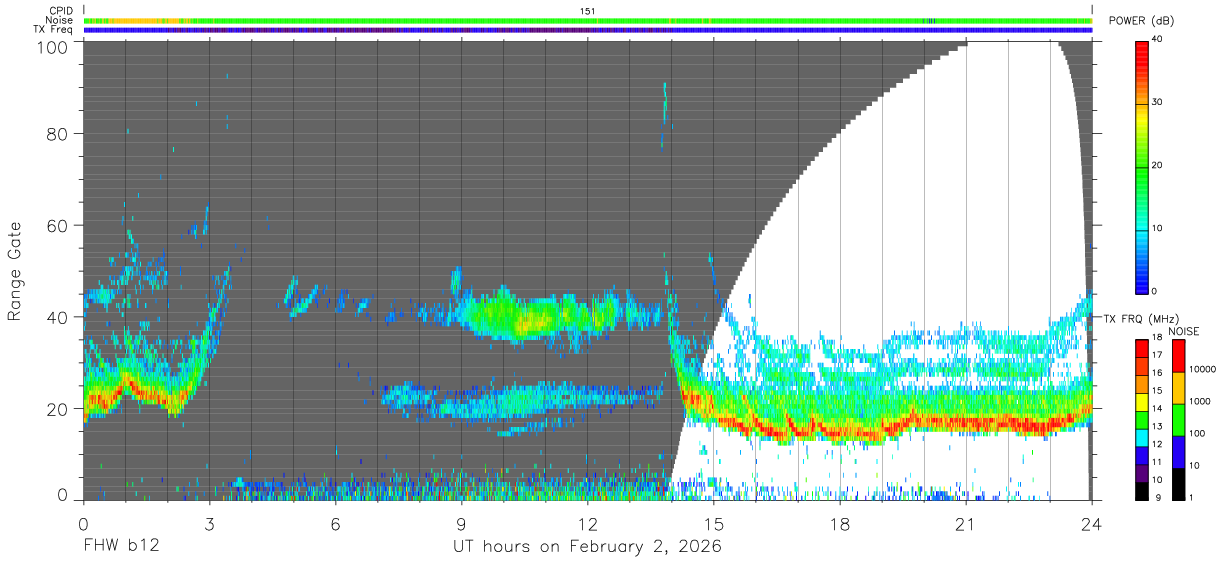Click the 20 tick on the POWER colorbar
Viewport: 1228px width, 567px height.
[1158, 166]
